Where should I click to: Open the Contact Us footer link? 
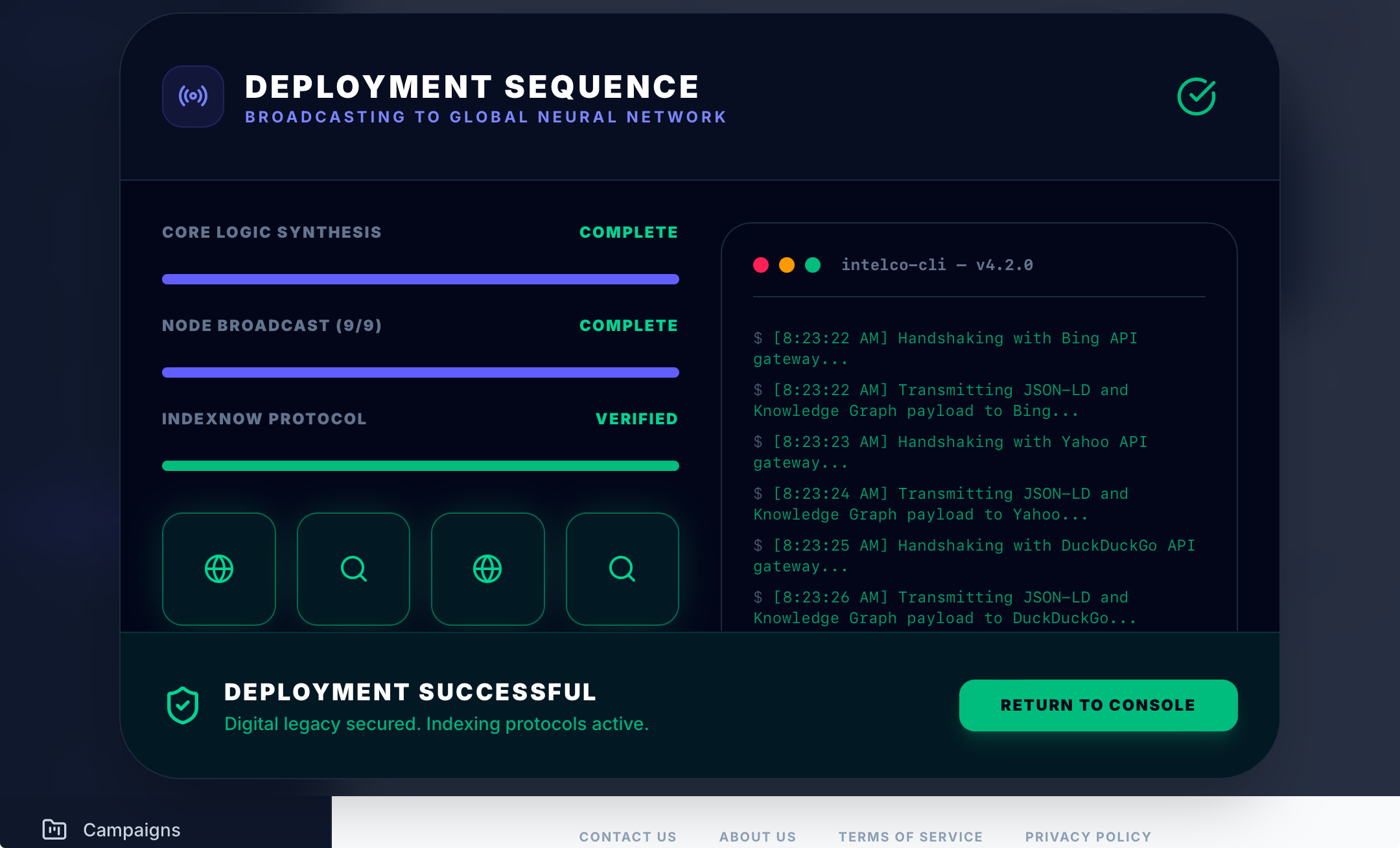click(627, 836)
